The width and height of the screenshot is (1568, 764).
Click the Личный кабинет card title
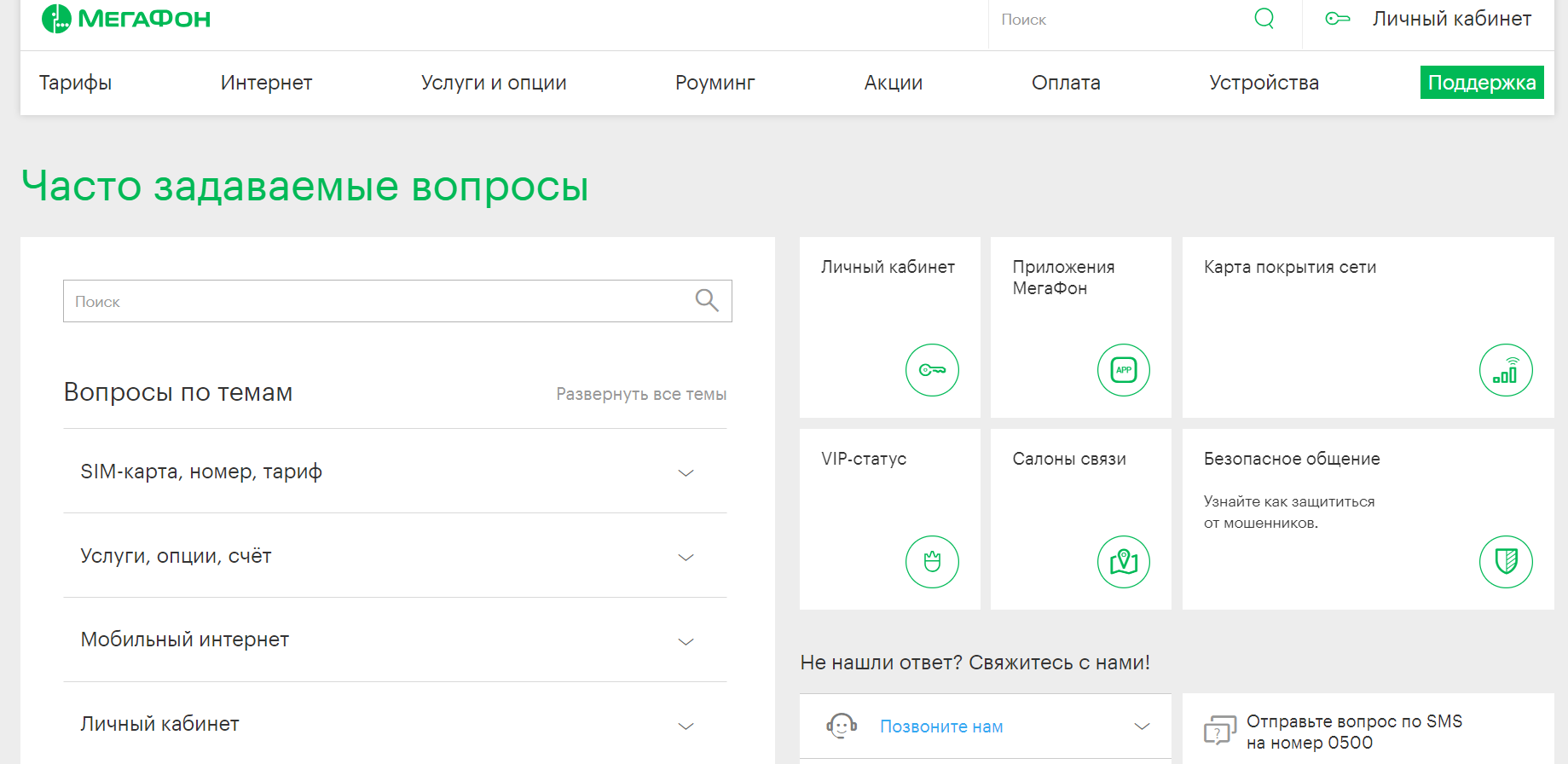pos(888,267)
